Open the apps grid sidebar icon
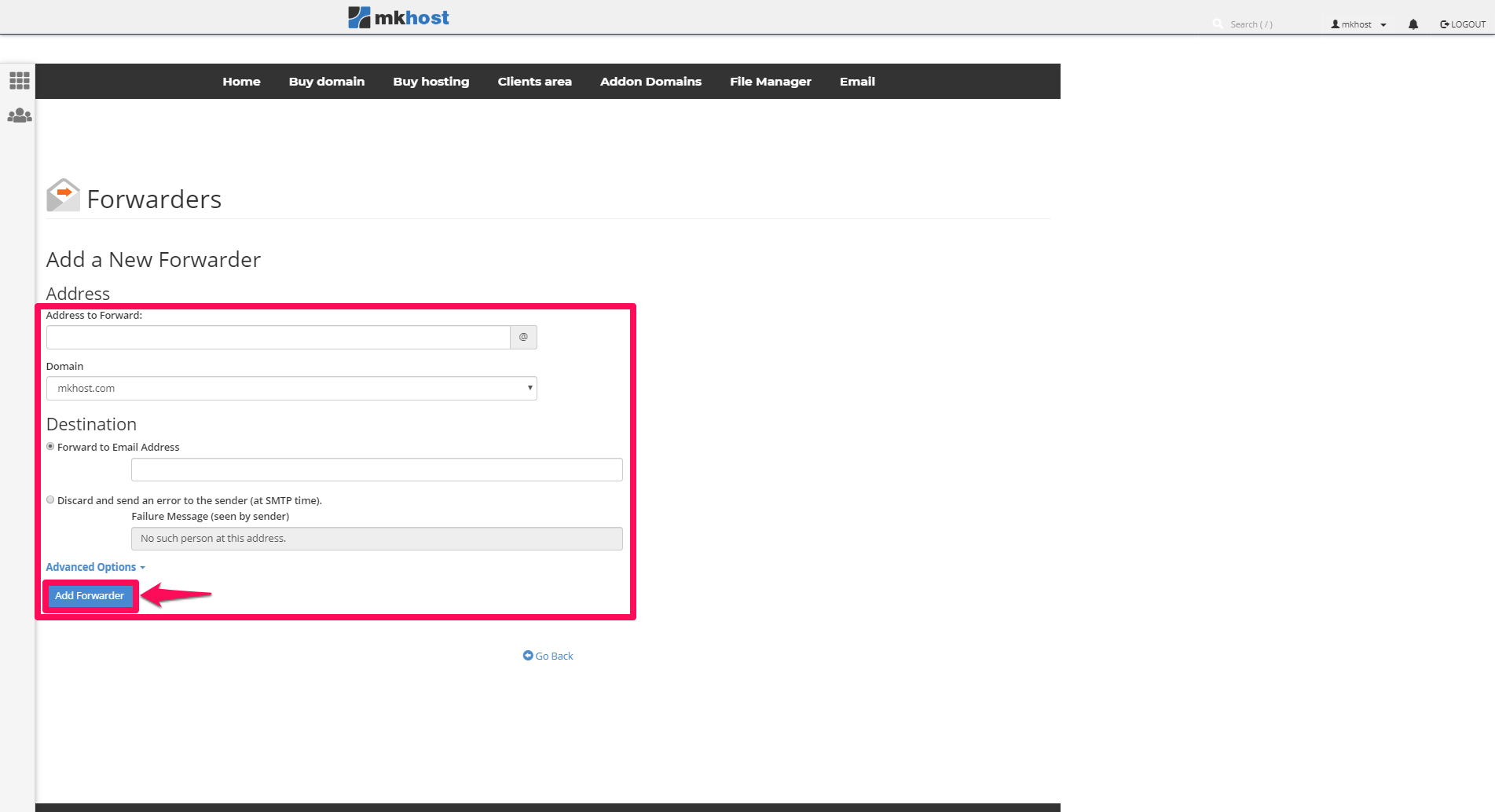 pyautogui.click(x=20, y=80)
